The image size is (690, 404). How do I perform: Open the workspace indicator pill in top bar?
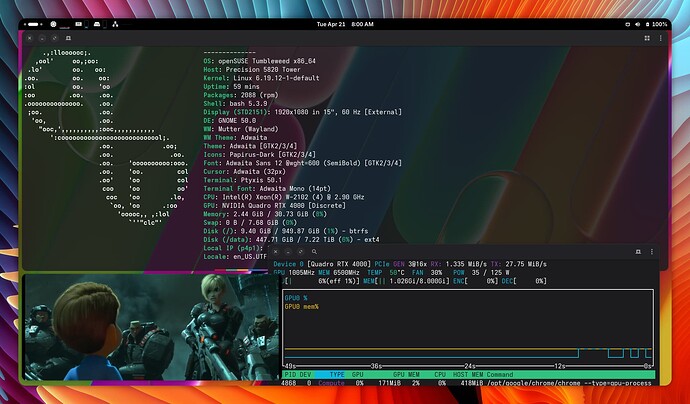tap(33, 24)
